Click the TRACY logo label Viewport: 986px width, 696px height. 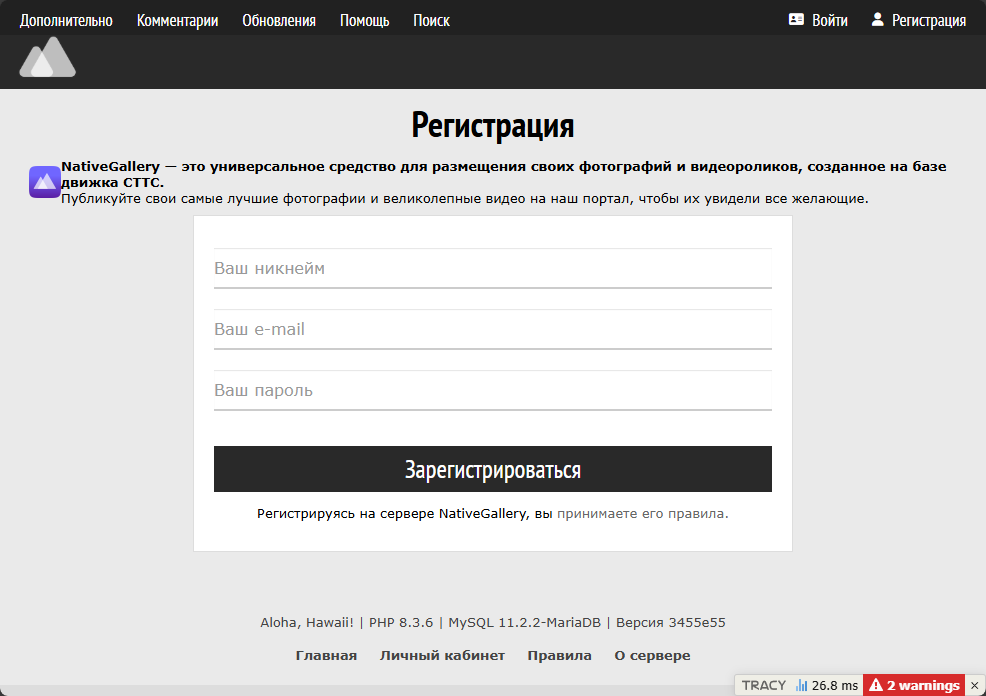pyautogui.click(x=763, y=685)
